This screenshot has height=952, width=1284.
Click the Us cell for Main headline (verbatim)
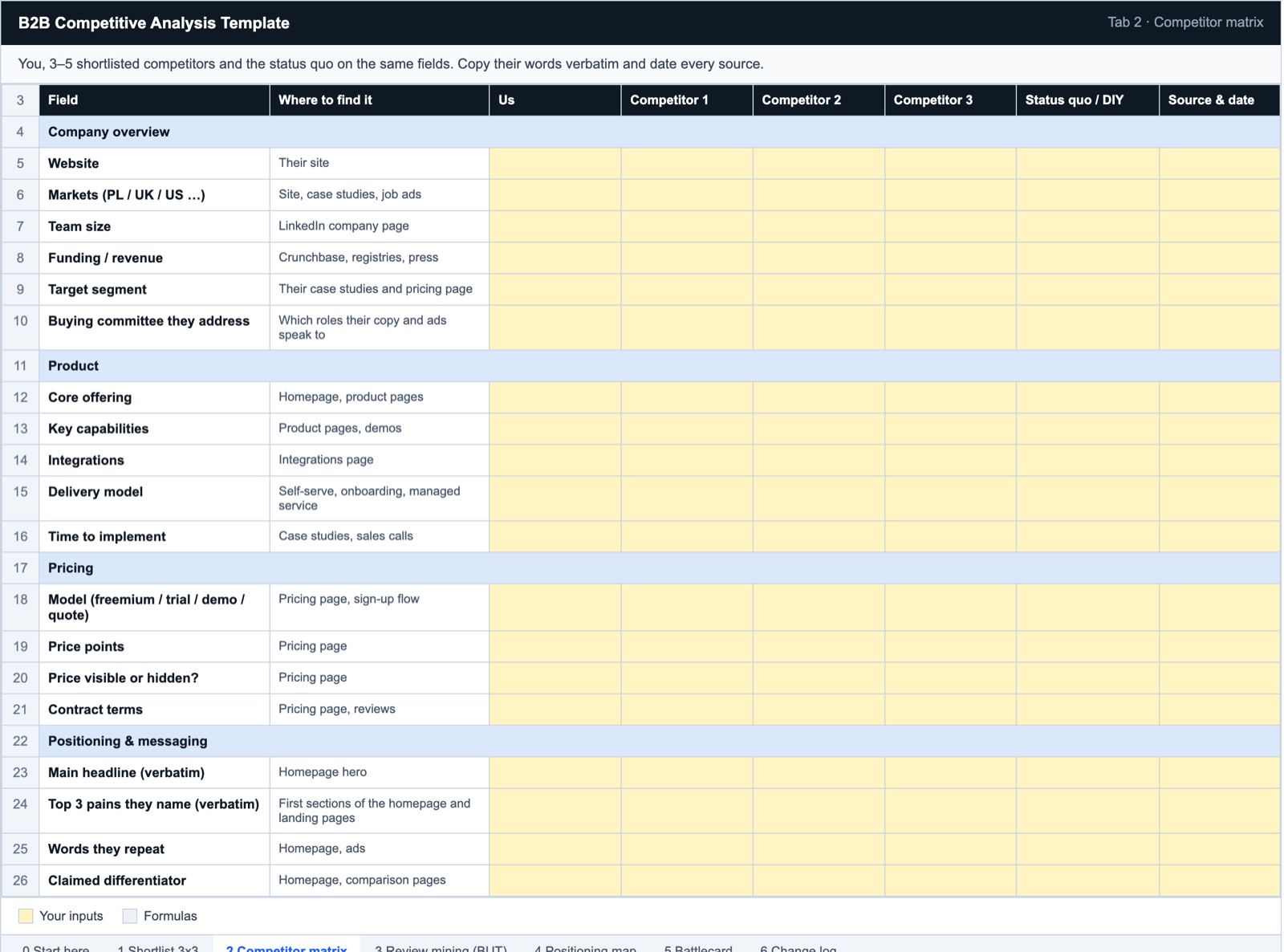point(555,772)
